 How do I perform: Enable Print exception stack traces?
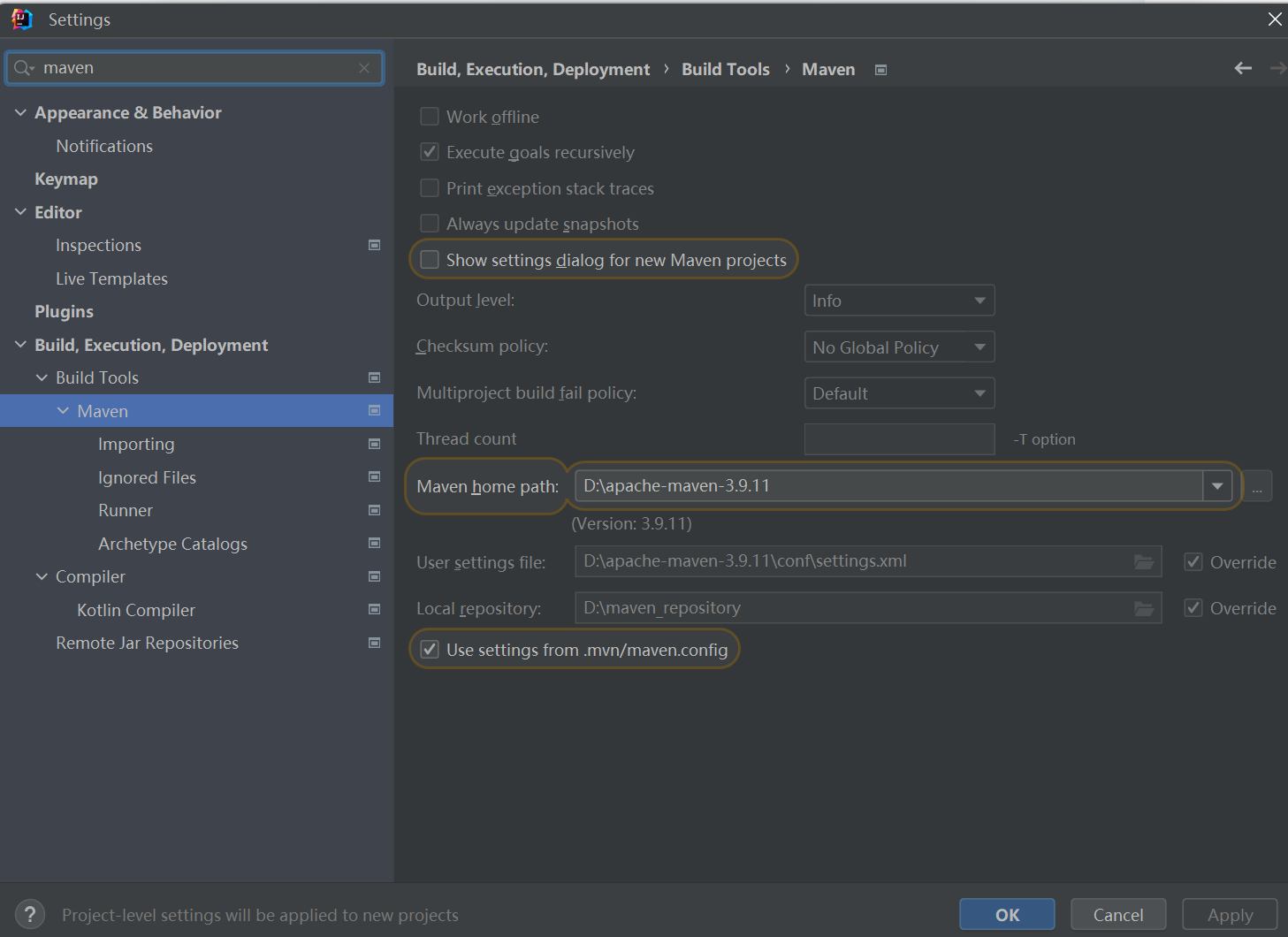point(430,187)
